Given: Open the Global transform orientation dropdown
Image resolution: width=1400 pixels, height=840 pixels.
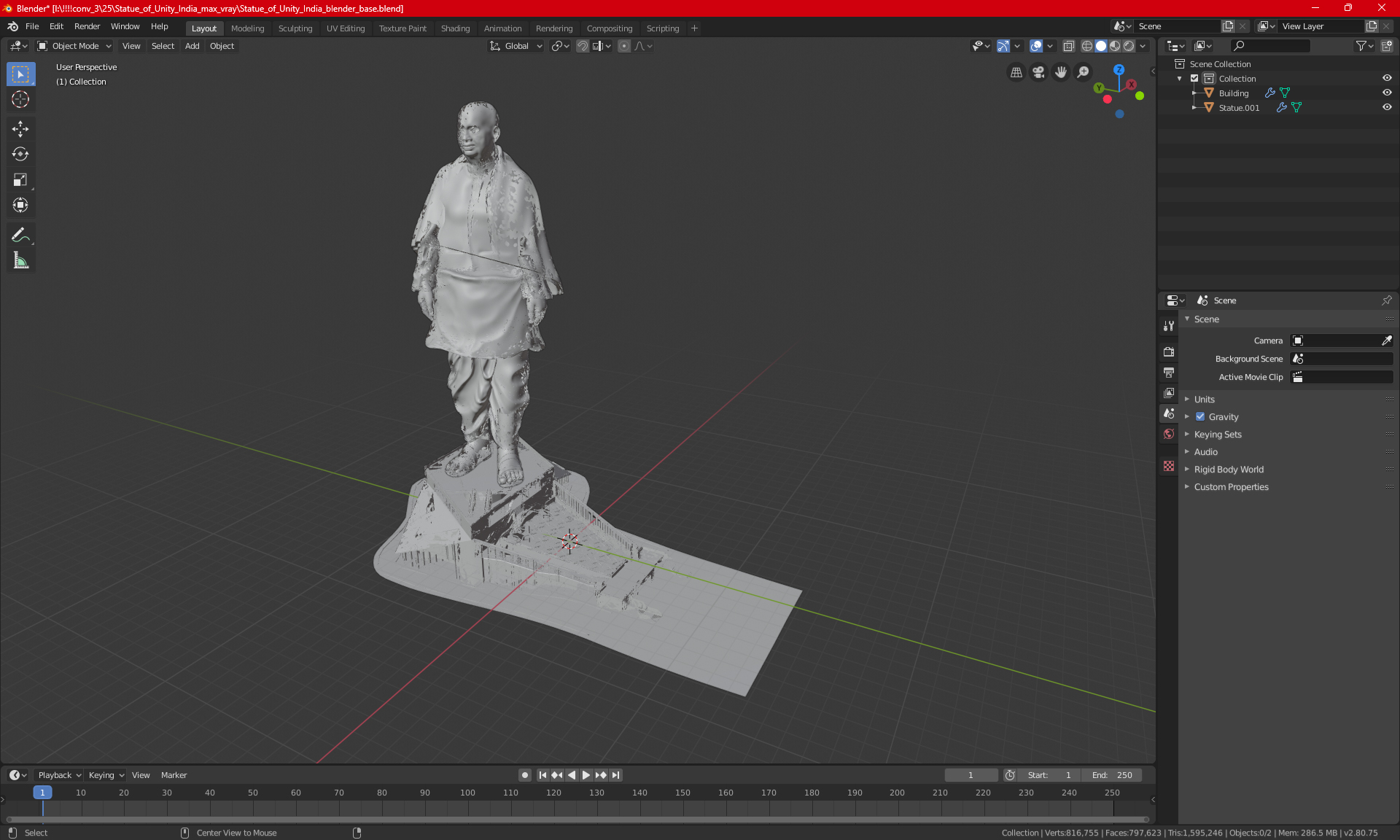Looking at the screenshot, I should click(516, 46).
